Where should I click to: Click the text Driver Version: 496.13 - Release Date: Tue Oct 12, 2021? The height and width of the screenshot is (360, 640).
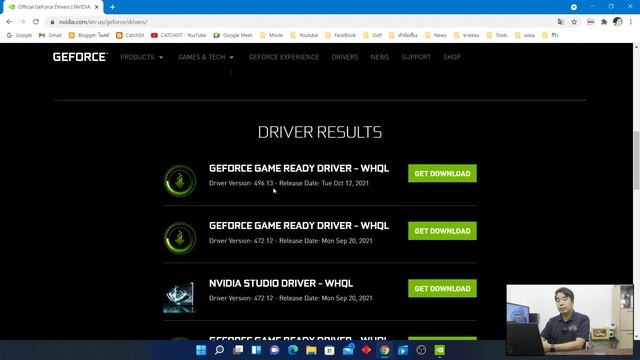click(x=289, y=183)
